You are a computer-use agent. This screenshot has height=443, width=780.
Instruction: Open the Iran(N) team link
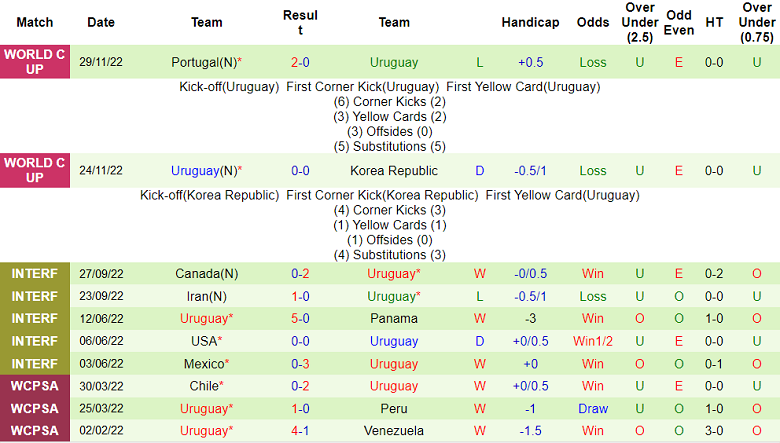pyautogui.click(x=204, y=296)
